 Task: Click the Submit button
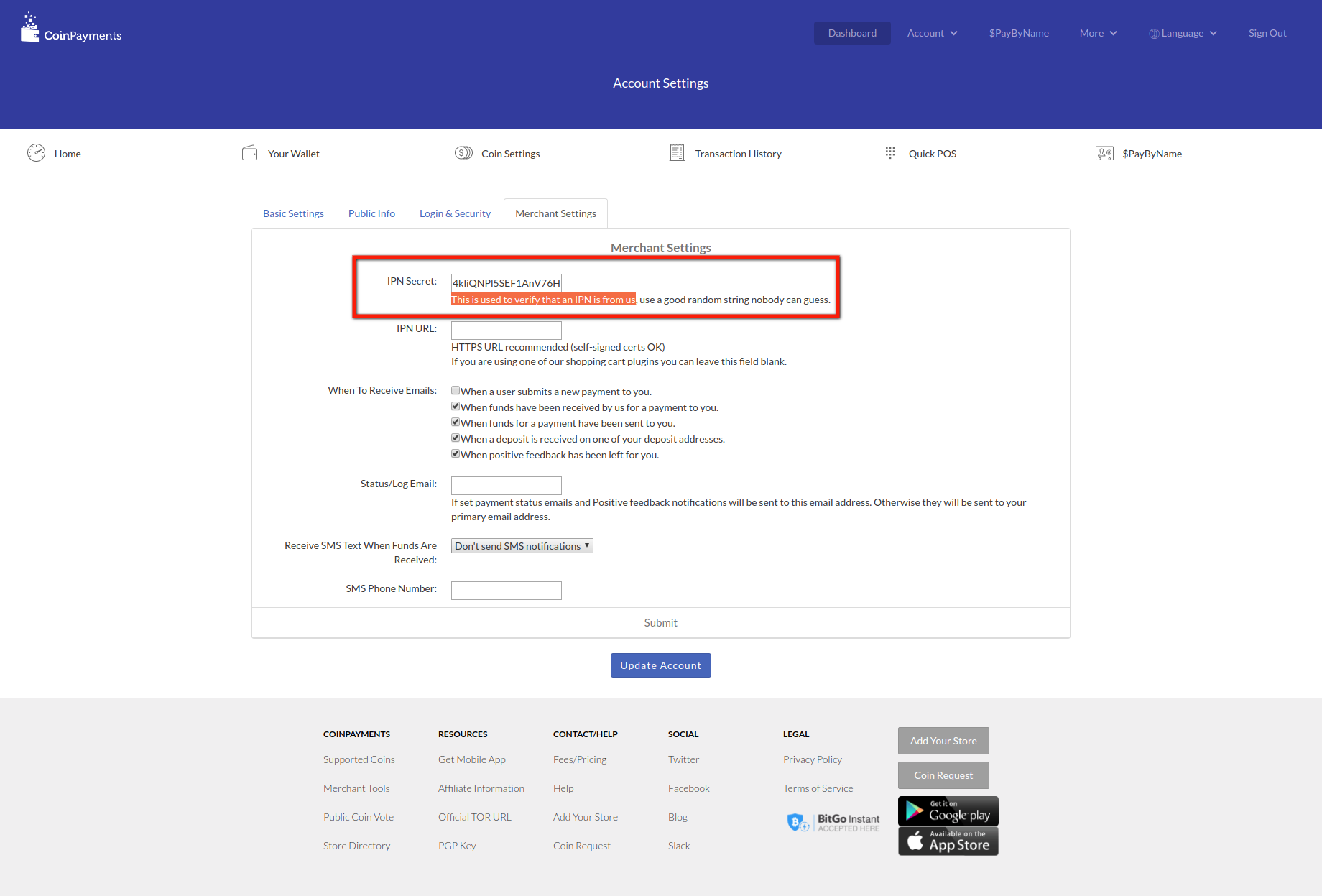point(661,623)
